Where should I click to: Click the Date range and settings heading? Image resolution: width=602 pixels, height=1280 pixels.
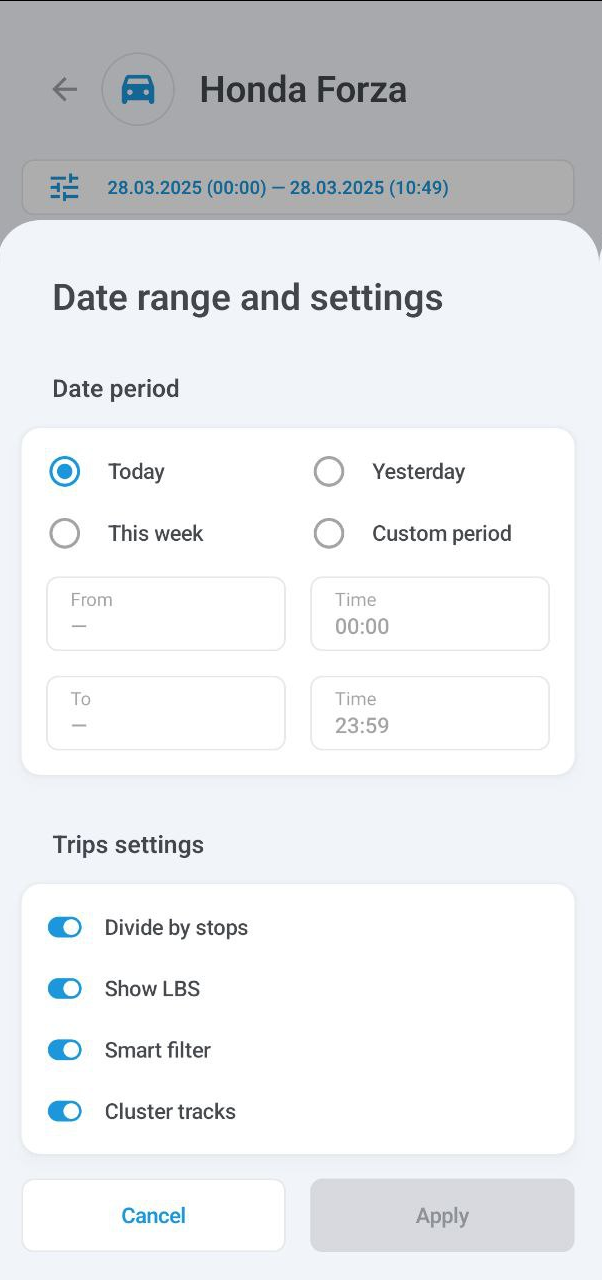pyautogui.click(x=248, y=297)
